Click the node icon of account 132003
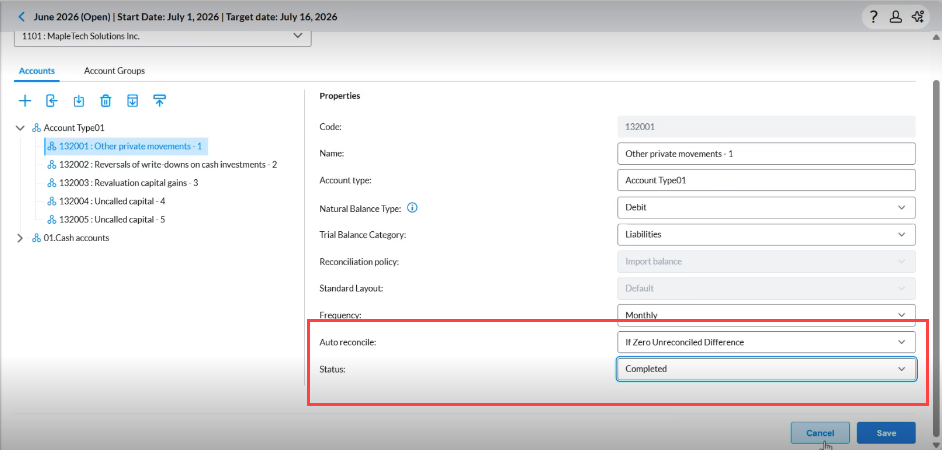Viewport: 942px width, 450px height. (52, 183)
